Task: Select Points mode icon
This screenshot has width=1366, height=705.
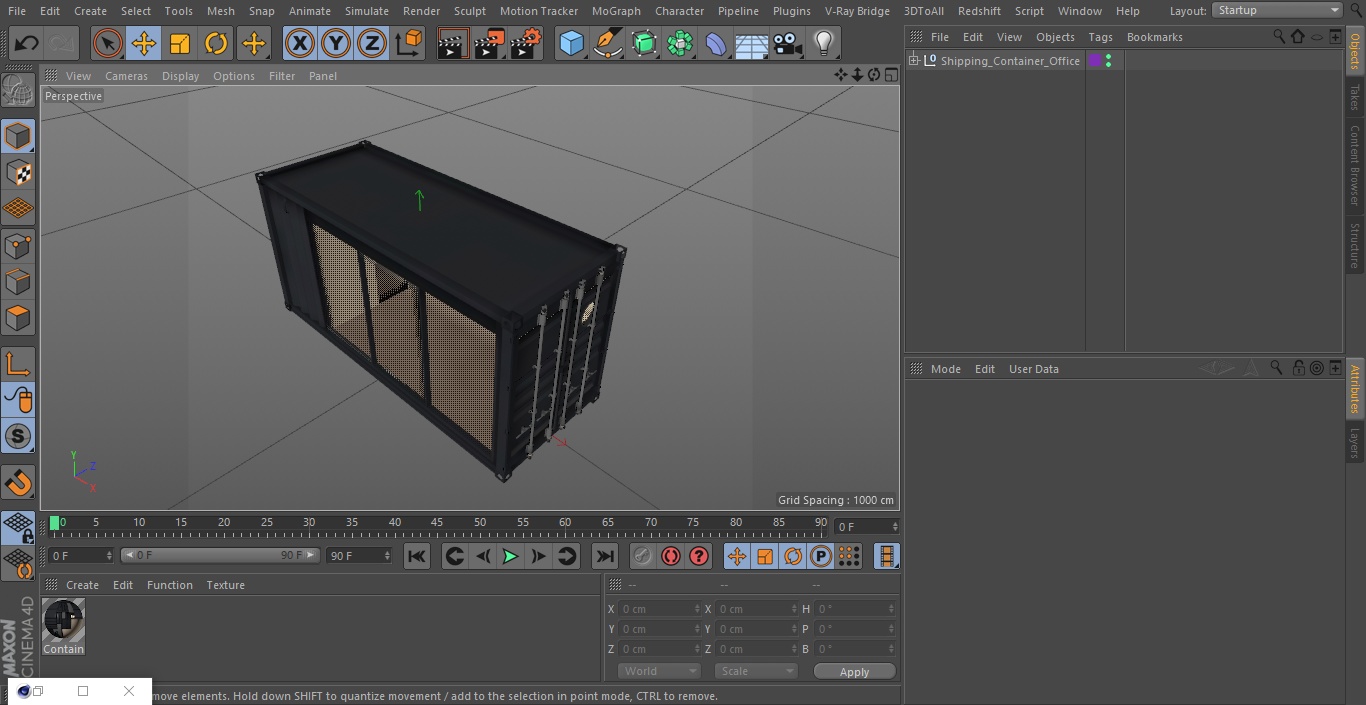Action: point(18,245)
